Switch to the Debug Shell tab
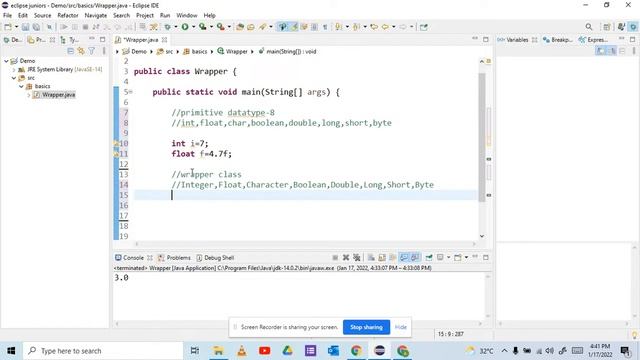640x360 pixels. [x=215, y=258]
